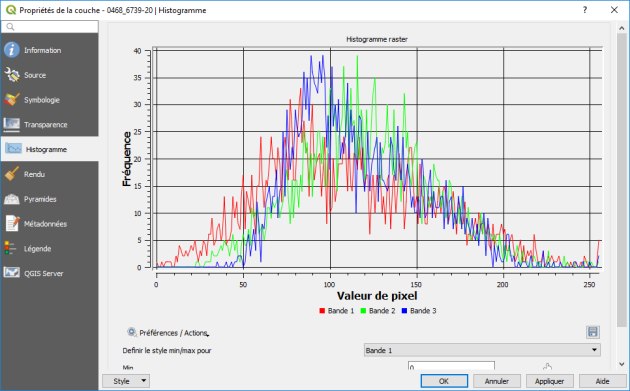The image size is (630, 391).
Task: Click the 'Histogramme raster' chart title
Action: tap(377, 39)
